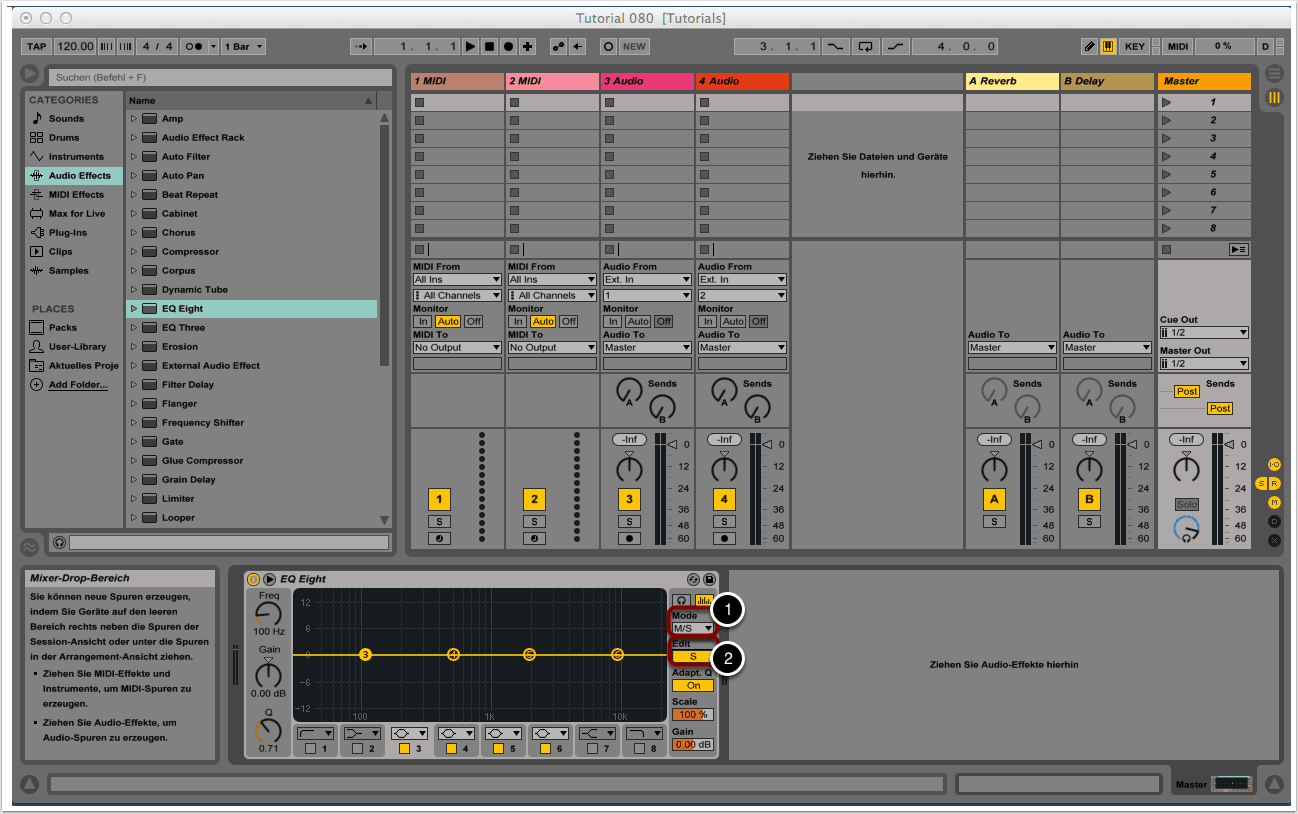1298x814 pixels.
Task: Select Drums category in browser
Action: pyautogui.click(x=63, y=138)
